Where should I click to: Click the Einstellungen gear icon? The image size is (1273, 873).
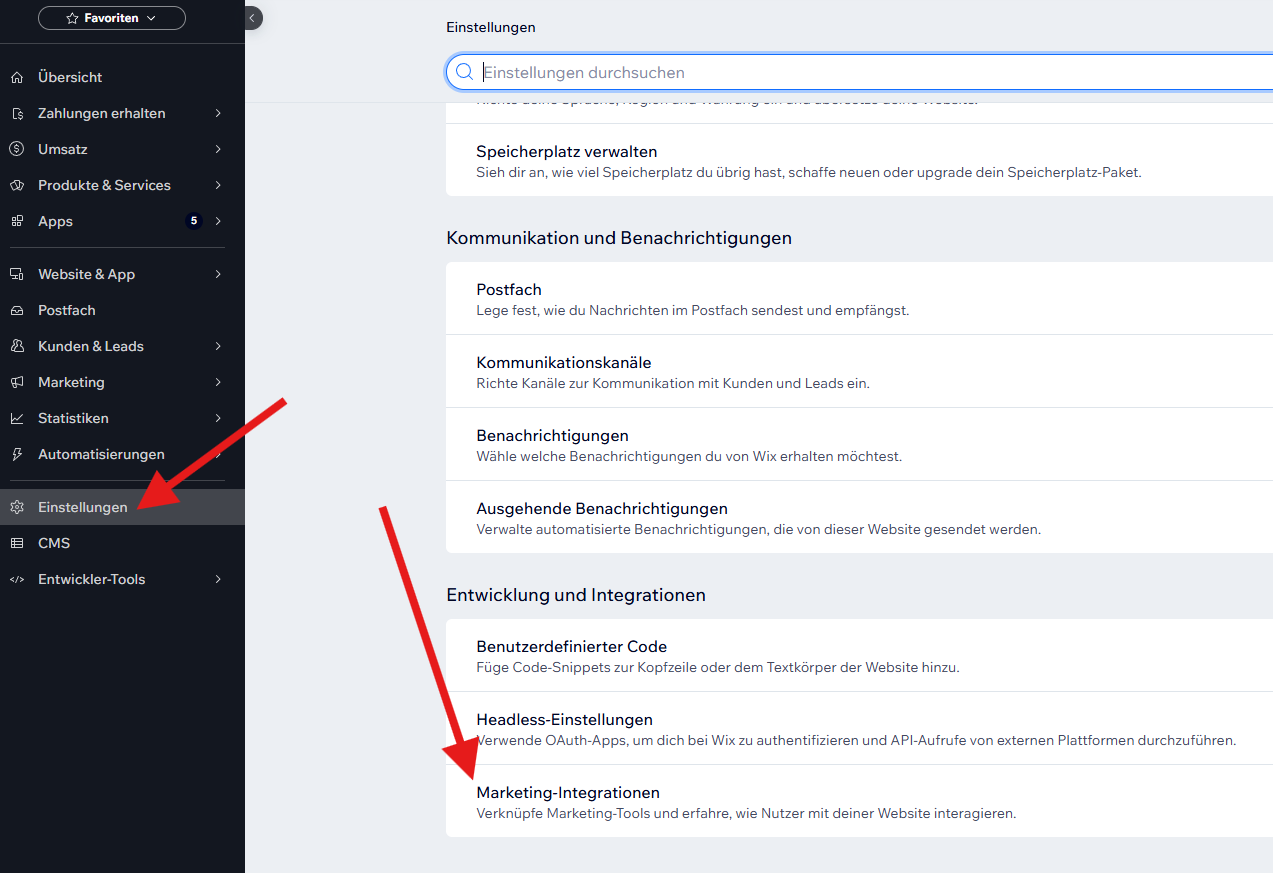[16, 507]
